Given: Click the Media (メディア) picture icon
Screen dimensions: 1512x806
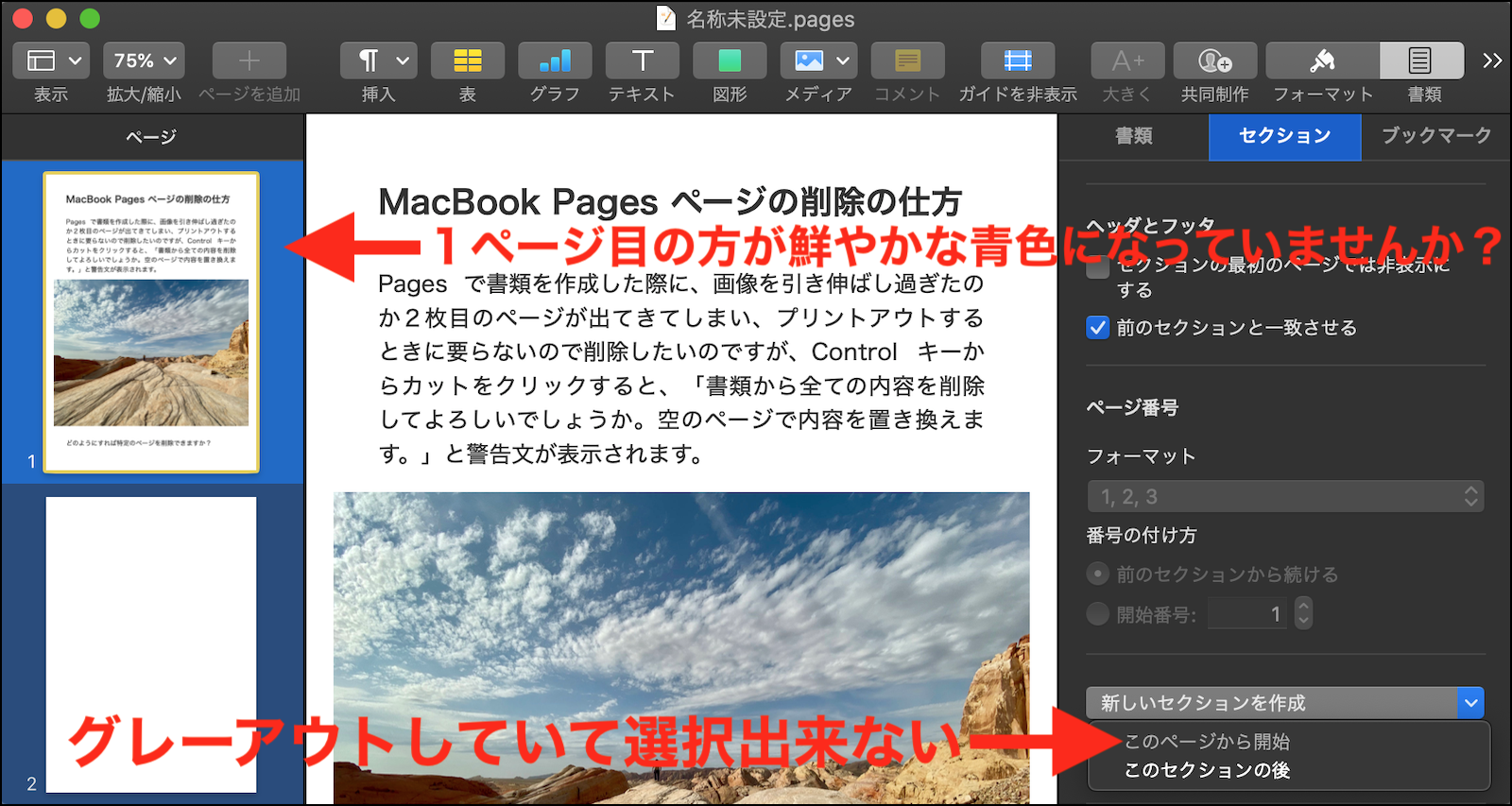Looking at the screenshot, I should 809,61.
